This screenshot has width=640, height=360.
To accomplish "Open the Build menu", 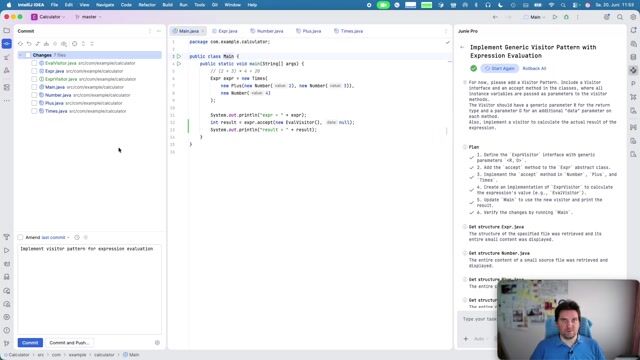I will [x=167, y=5].
